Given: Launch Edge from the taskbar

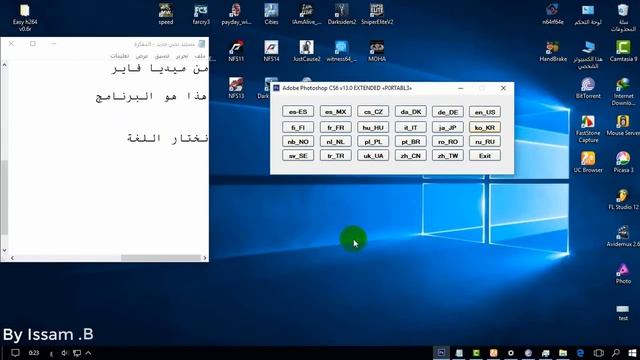Looking at the screenshot, I should (x=580, y=353).
